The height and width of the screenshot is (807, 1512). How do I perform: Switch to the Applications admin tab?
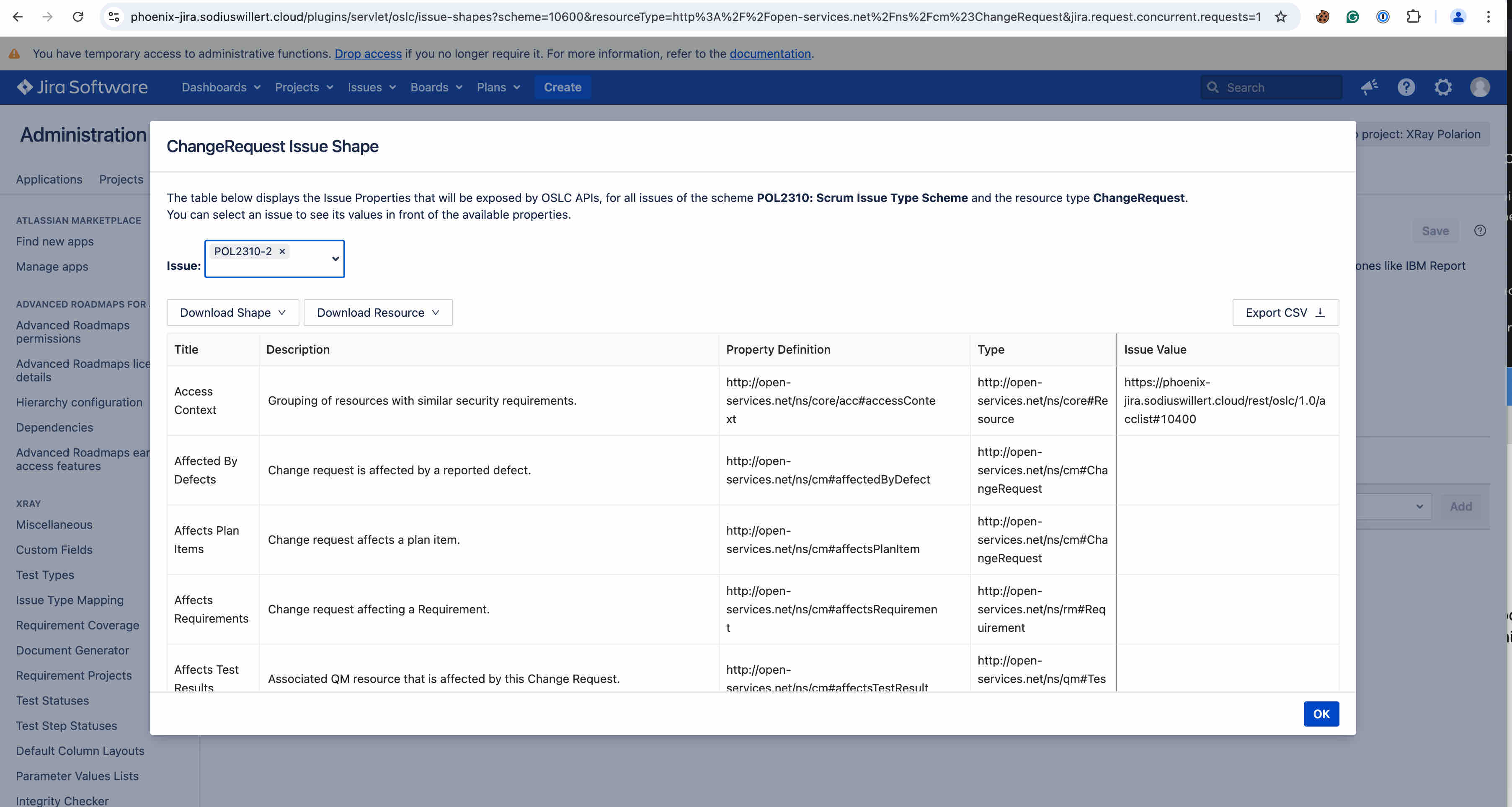(49, 179)
